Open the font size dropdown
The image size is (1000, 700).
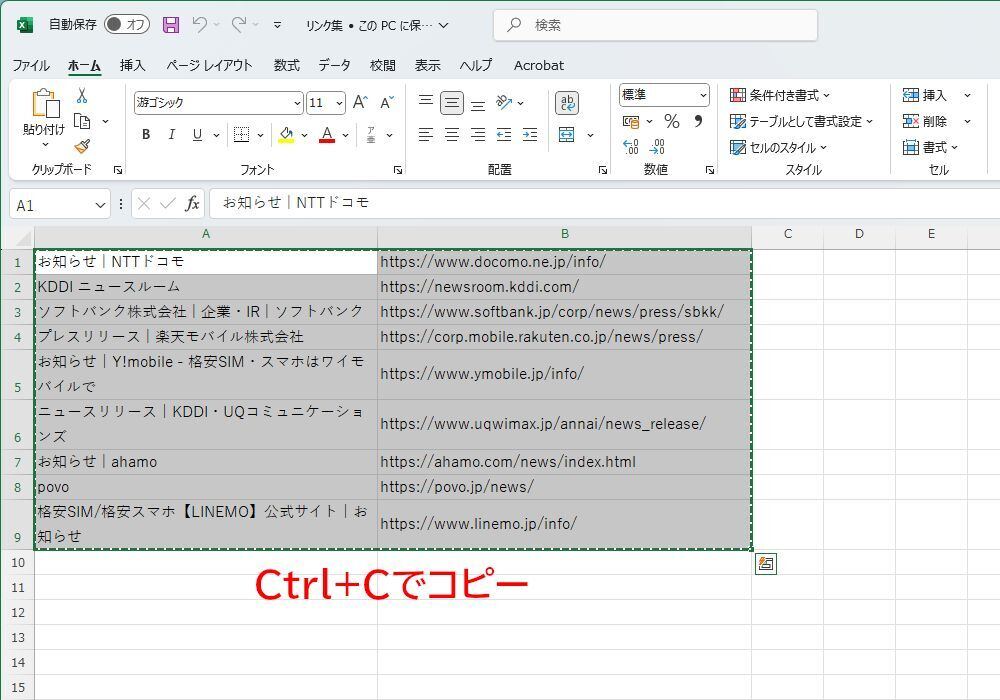click(339, 103)
